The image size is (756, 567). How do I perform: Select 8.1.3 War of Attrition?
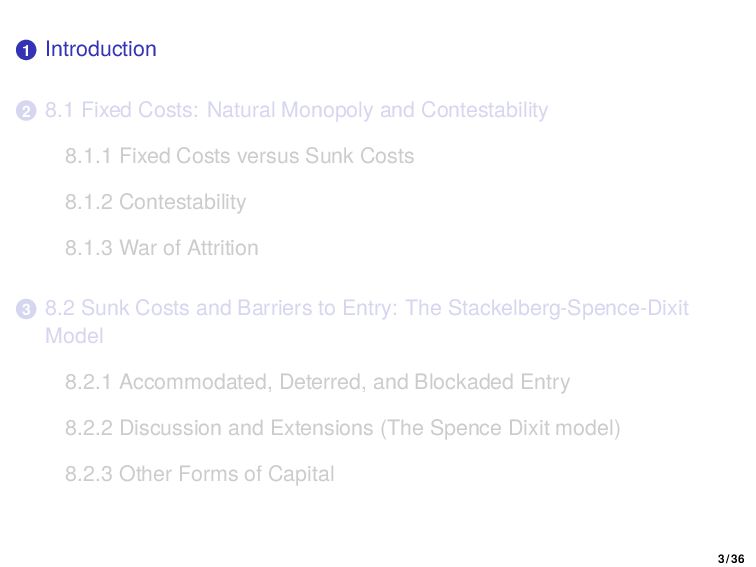161,248
